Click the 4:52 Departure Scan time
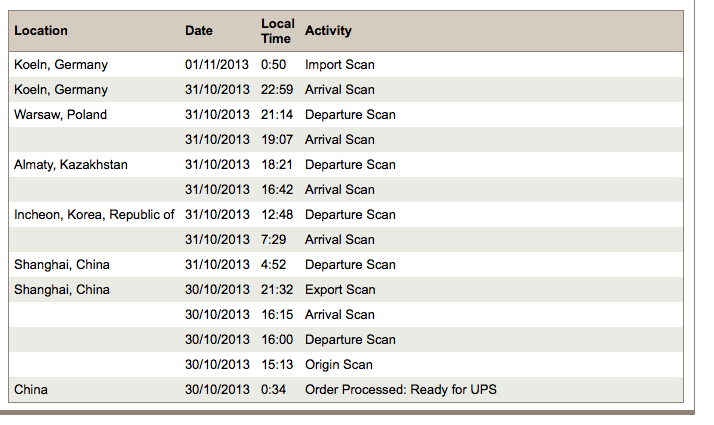 274,265
